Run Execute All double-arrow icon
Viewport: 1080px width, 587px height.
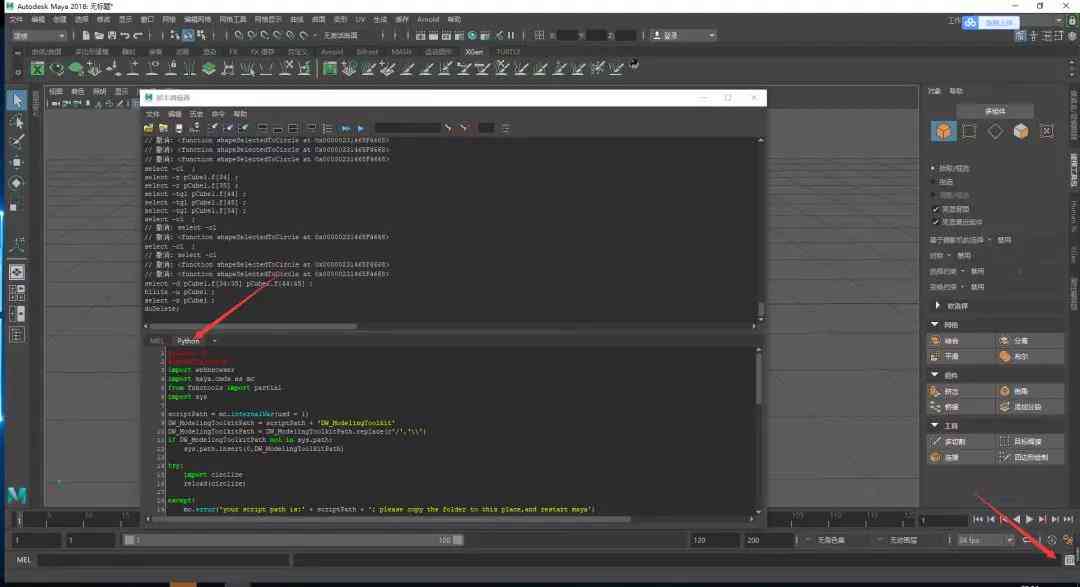pyautogui.click(x=345, y=128)
